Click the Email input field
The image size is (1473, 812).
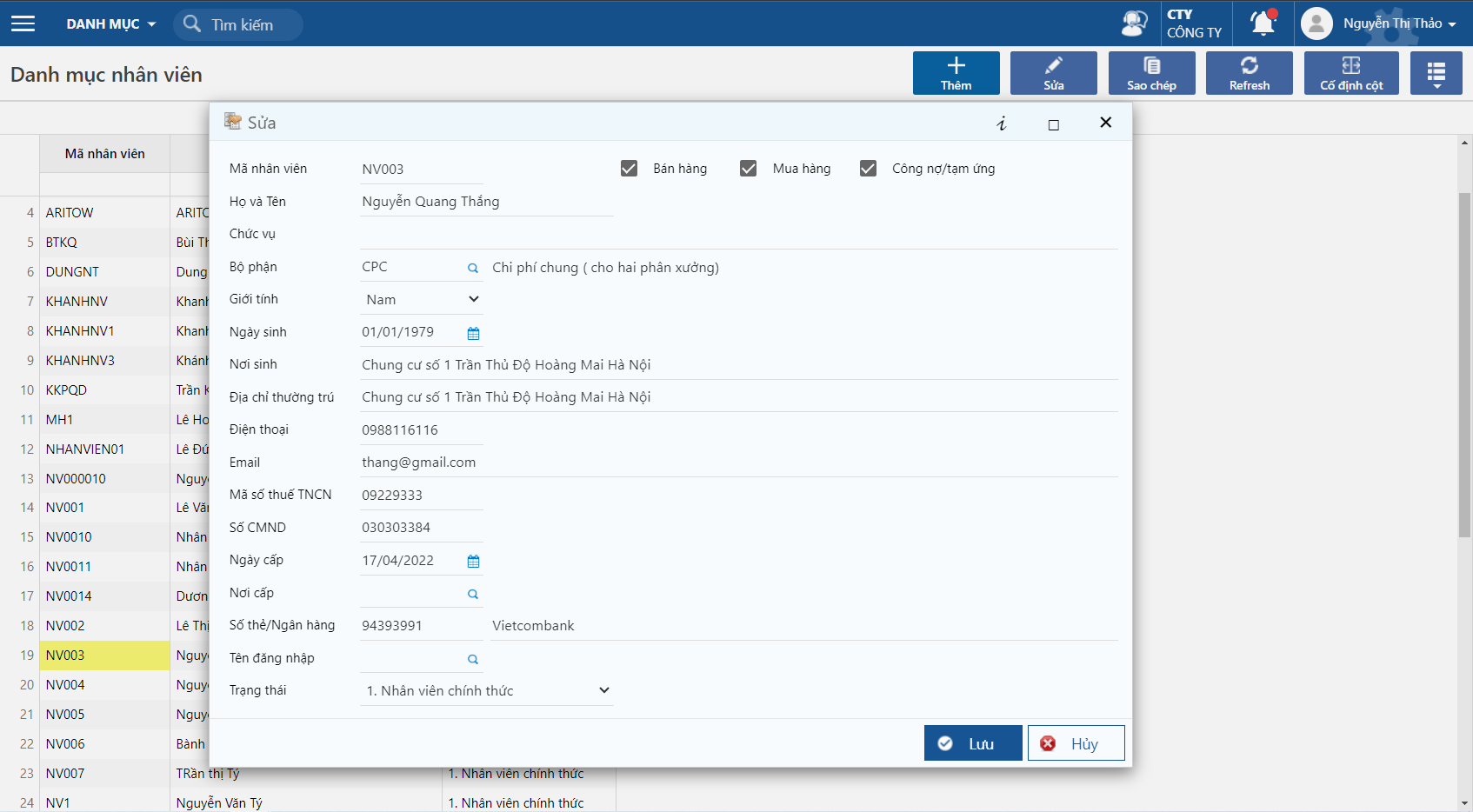[737, 463]
